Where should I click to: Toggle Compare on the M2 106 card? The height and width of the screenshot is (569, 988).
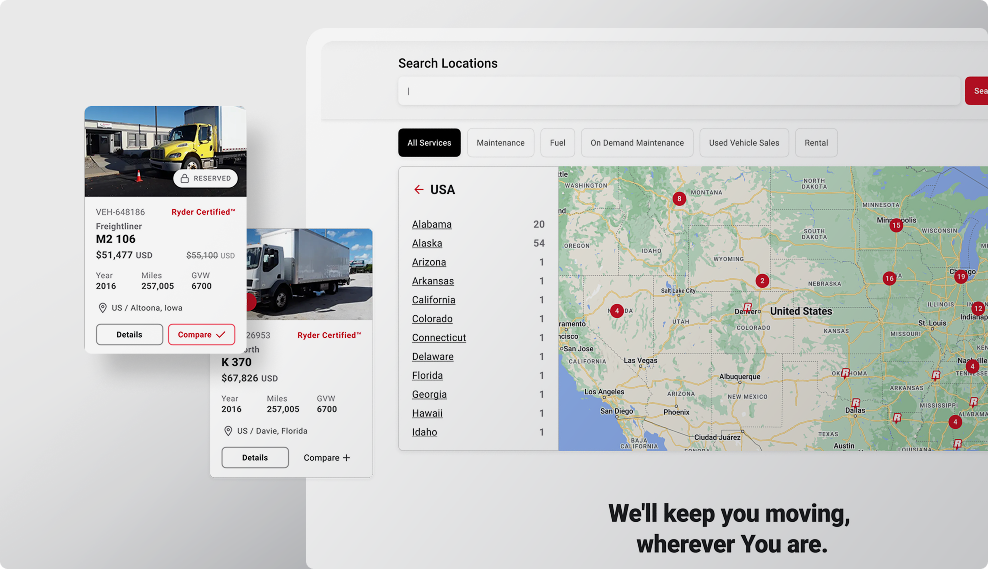[x=201, y=335]
